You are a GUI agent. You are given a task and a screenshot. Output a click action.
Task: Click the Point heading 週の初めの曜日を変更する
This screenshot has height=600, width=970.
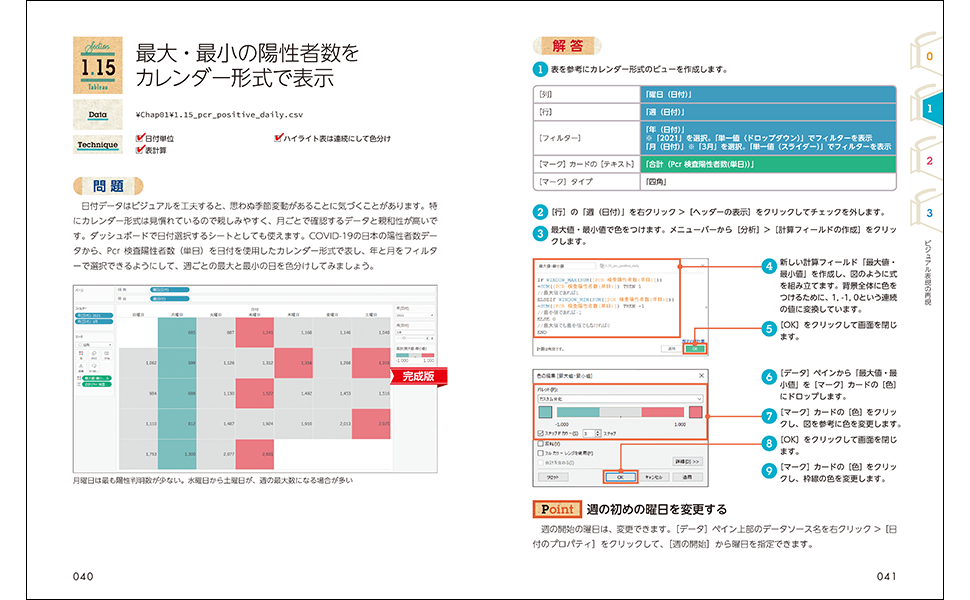pyautogui.click(x=656, y=509)
